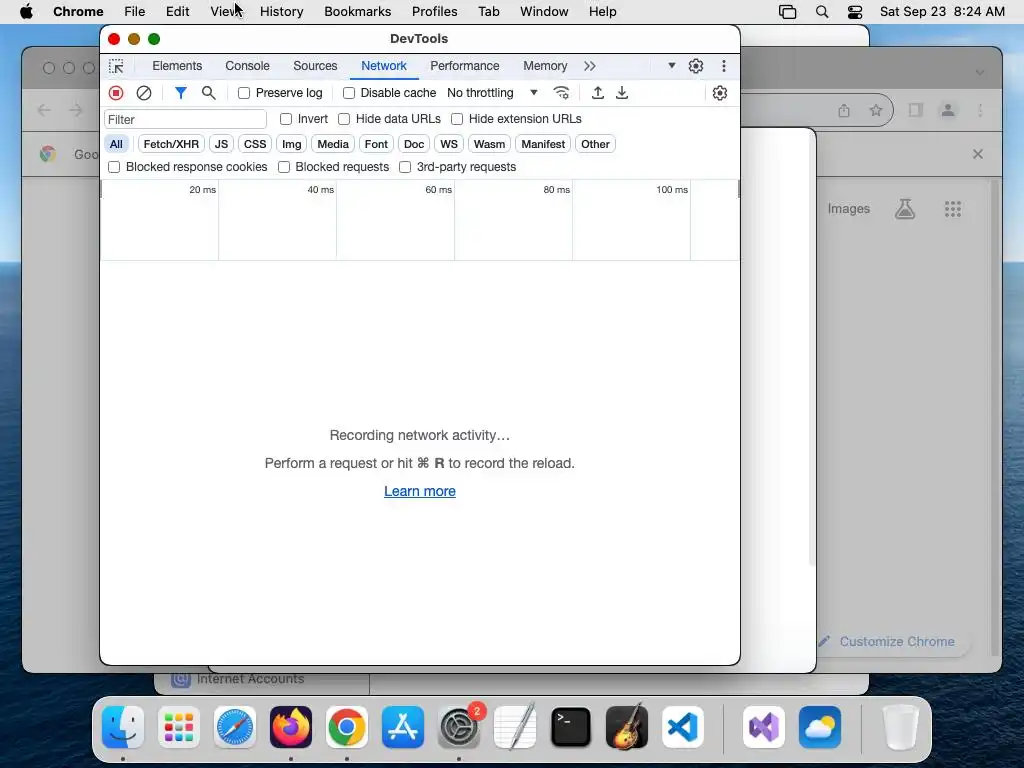
Task: Click the network Filter text field
Action: click(x=185, y=120)
